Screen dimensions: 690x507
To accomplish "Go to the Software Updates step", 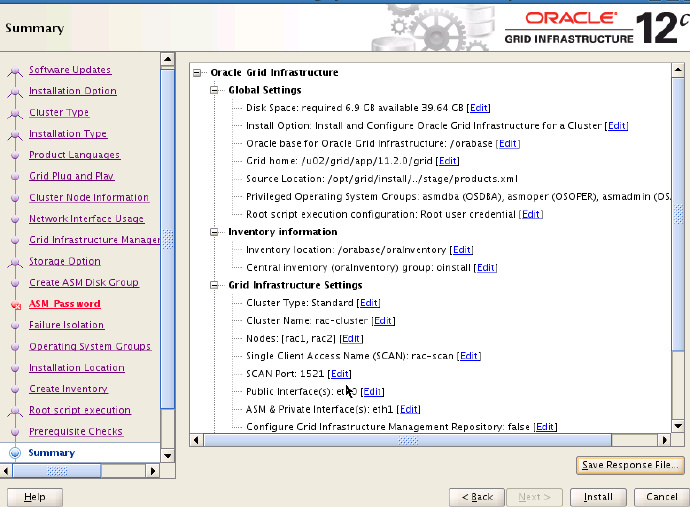I will pyautogui.click(x=70, y=70).
